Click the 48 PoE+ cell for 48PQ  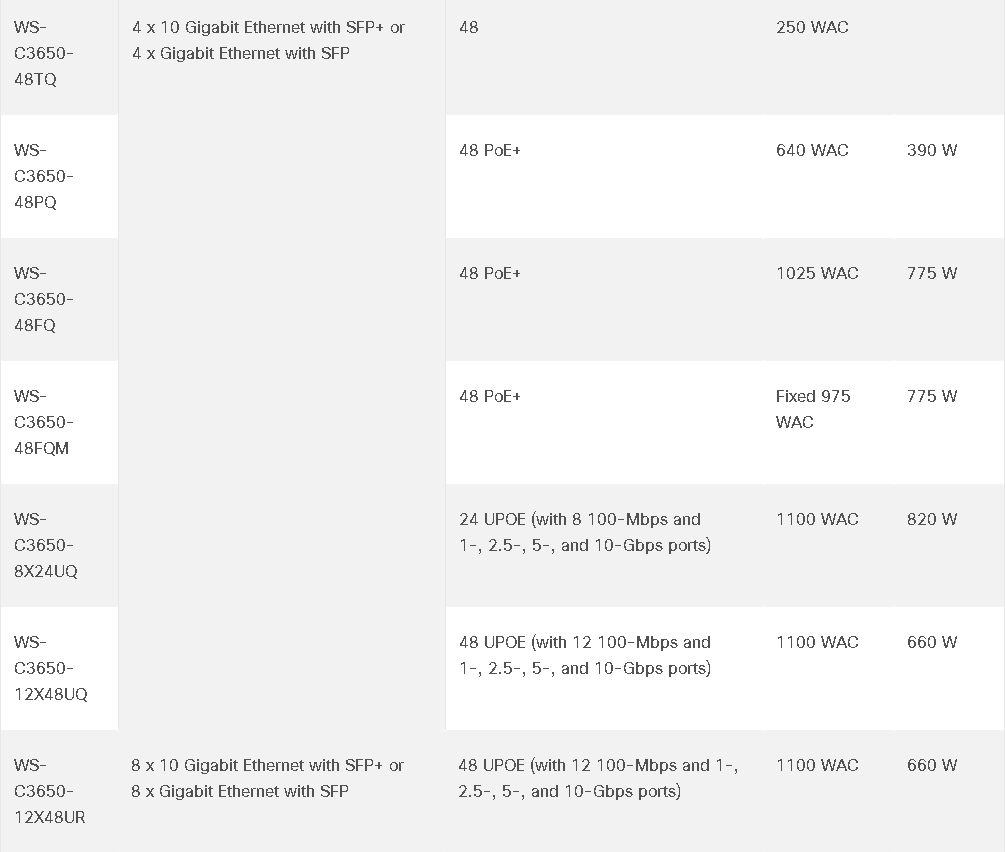coord(489,150)
